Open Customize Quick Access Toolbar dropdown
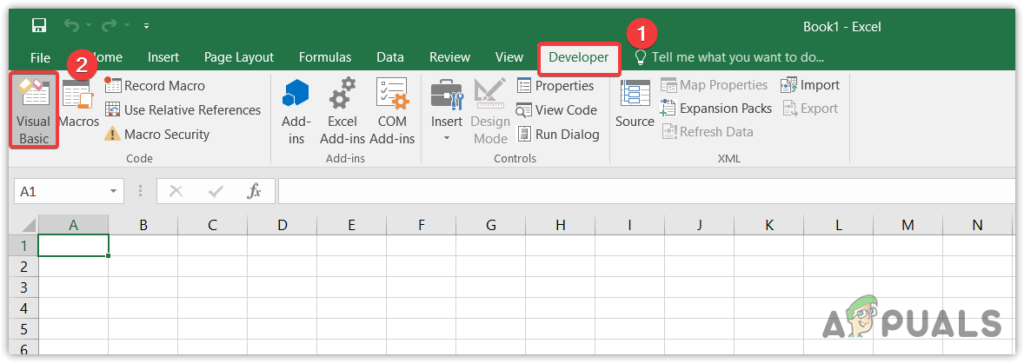The image size is (1024, 363). 146,27
